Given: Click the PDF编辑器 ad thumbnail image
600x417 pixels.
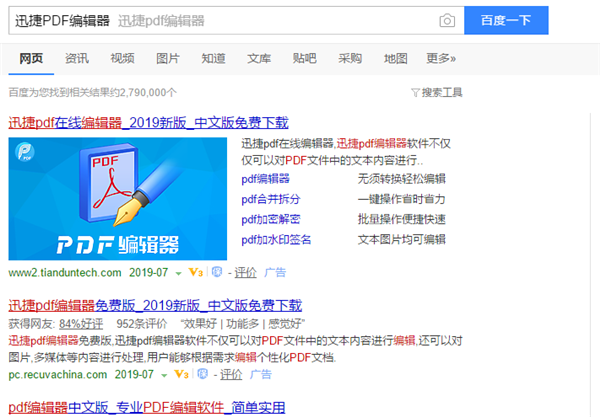Looking at the screenshot, I should (x=117, y=199).
